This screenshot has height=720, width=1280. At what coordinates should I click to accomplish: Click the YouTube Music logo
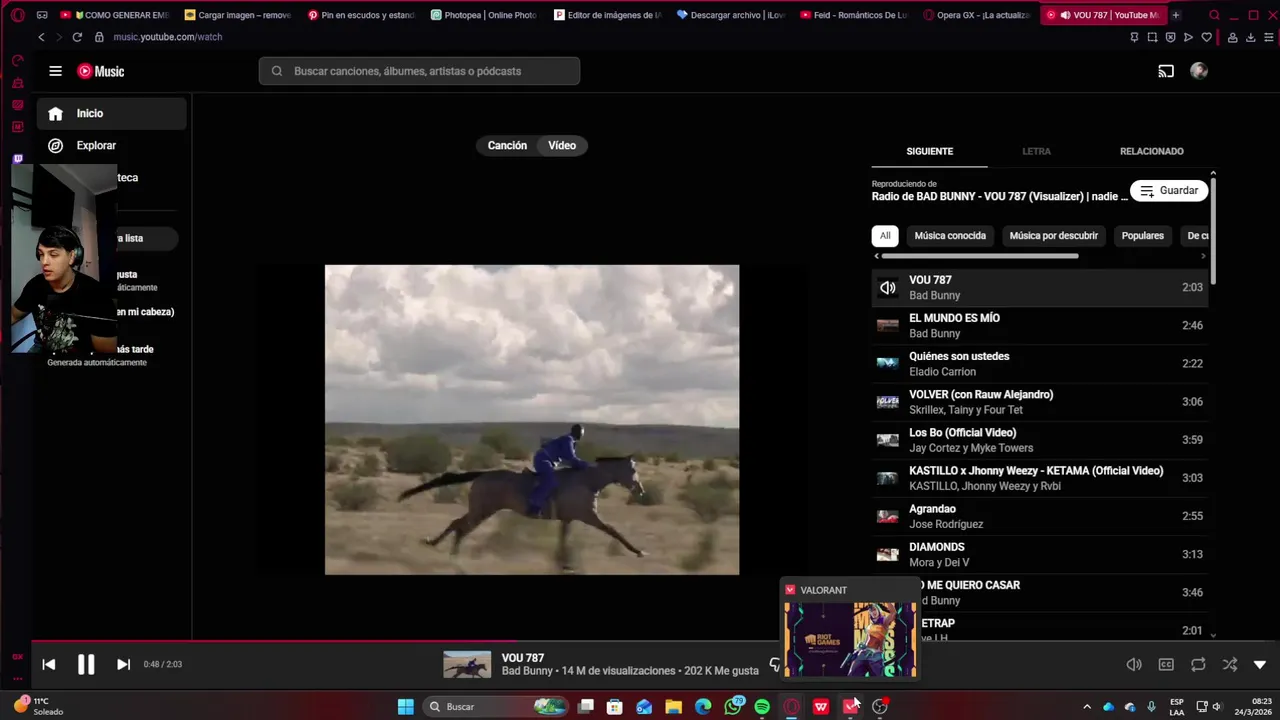101,71
